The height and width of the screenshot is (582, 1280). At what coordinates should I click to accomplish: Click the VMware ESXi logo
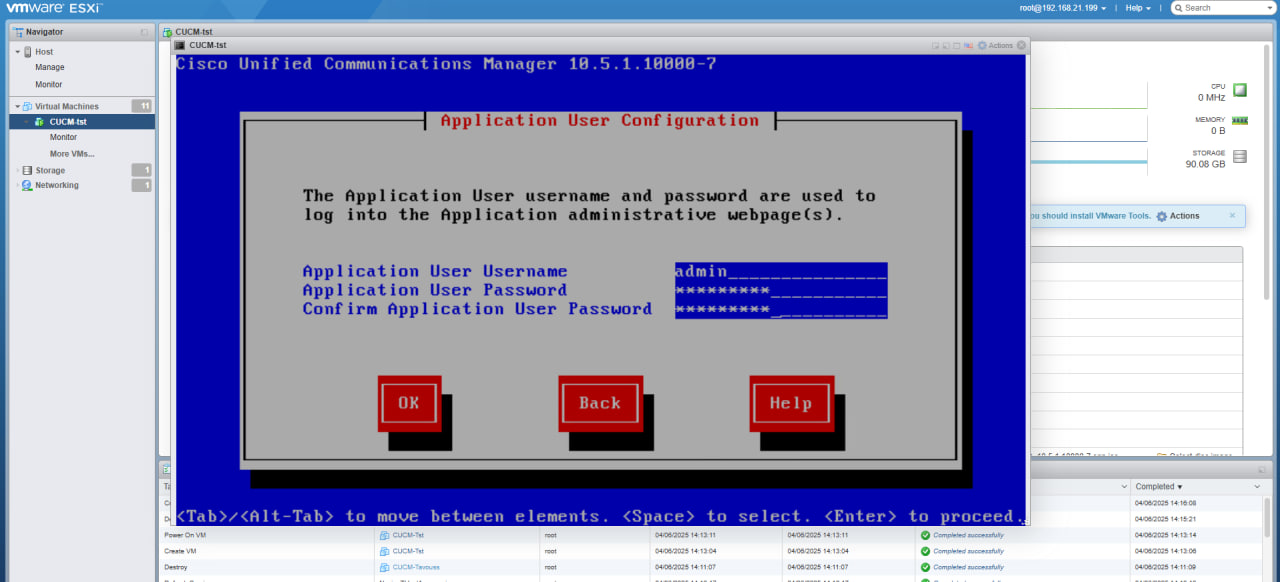pyautogui.click(x=54, y=8)
